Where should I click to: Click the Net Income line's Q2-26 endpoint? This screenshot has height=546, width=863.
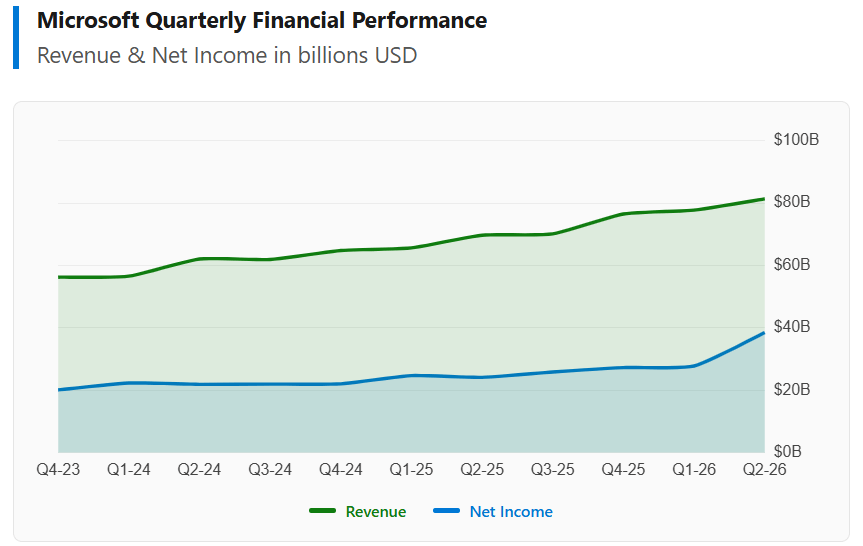(x=764, y=332)
